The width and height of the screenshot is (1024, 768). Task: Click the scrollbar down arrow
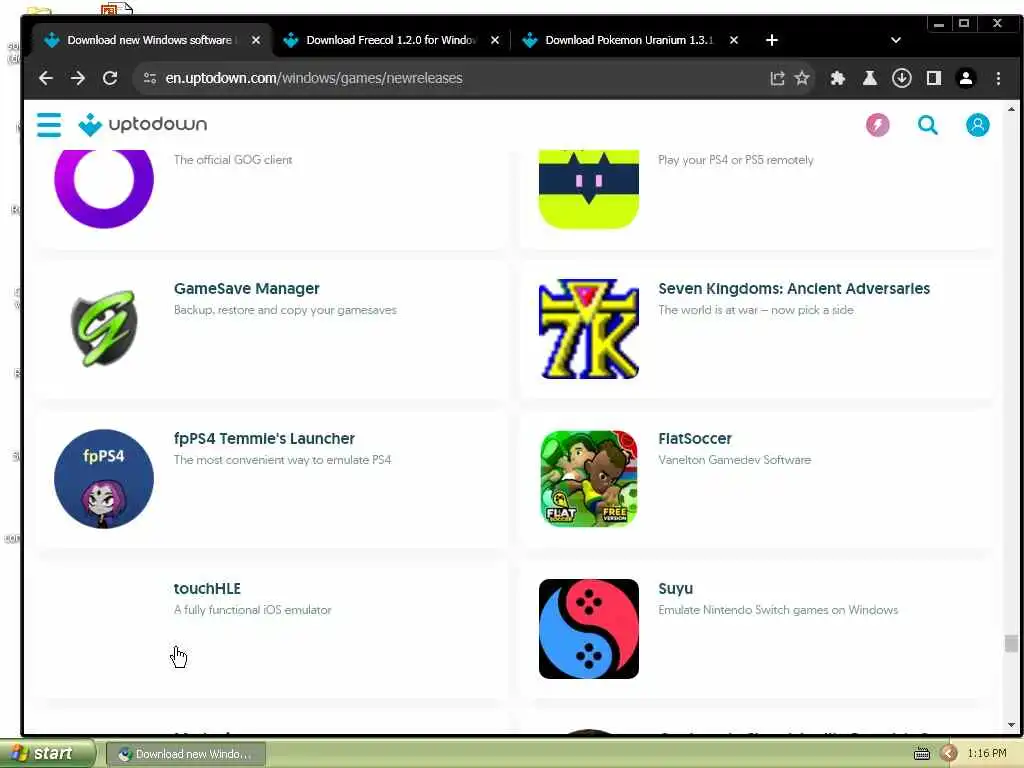tap(1011, 725)
